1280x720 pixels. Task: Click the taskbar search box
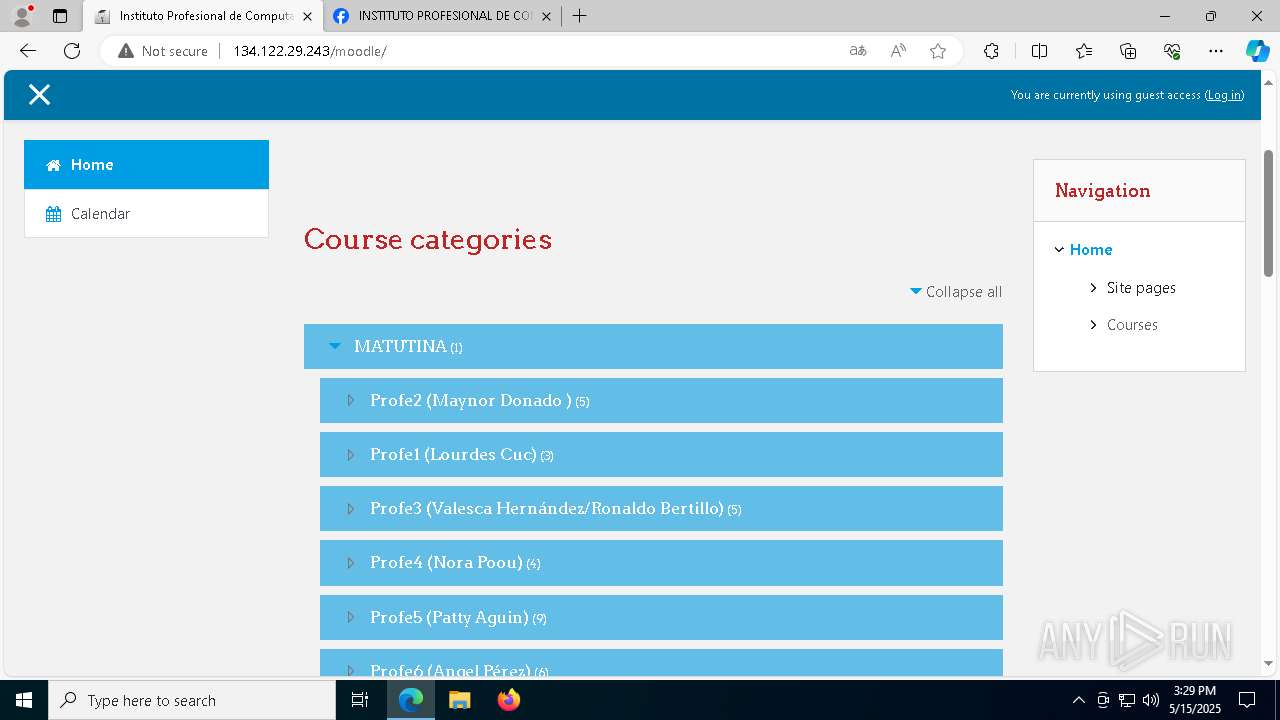(x=192, y=700)
